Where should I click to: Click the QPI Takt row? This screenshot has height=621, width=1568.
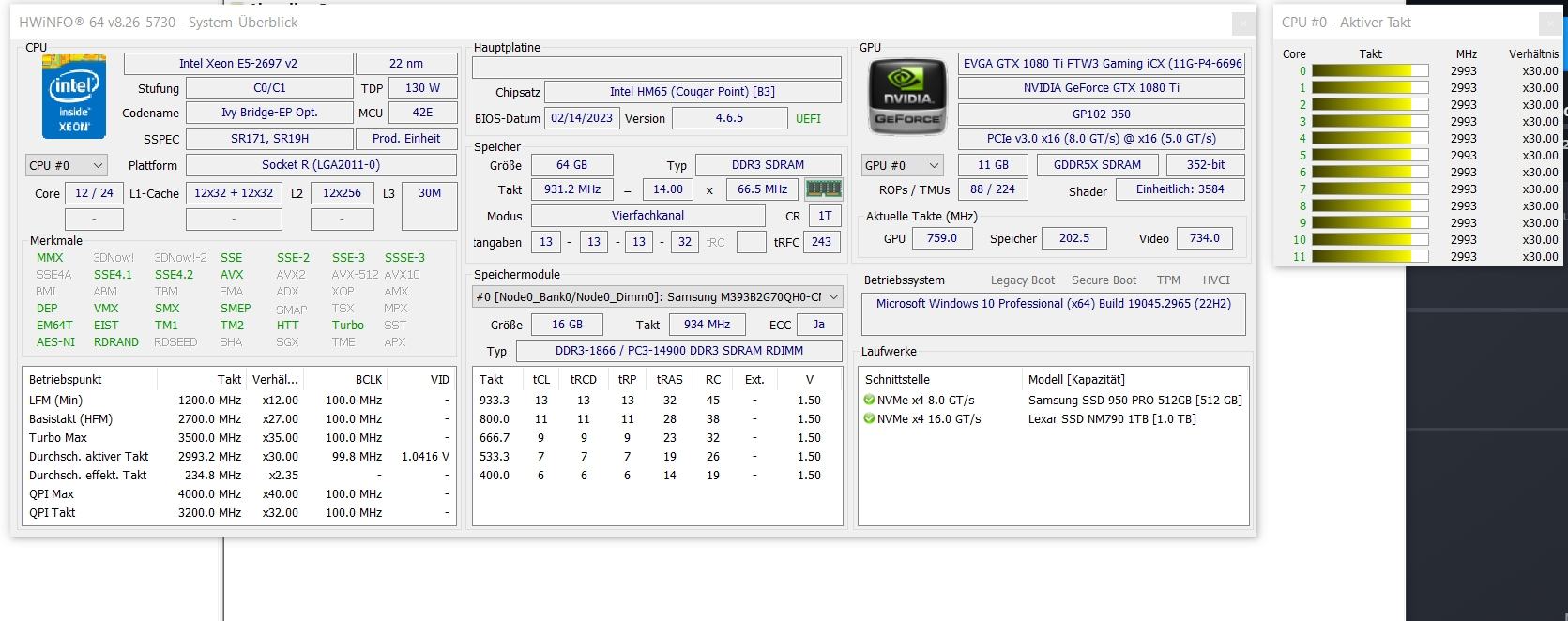click(239, 513)
